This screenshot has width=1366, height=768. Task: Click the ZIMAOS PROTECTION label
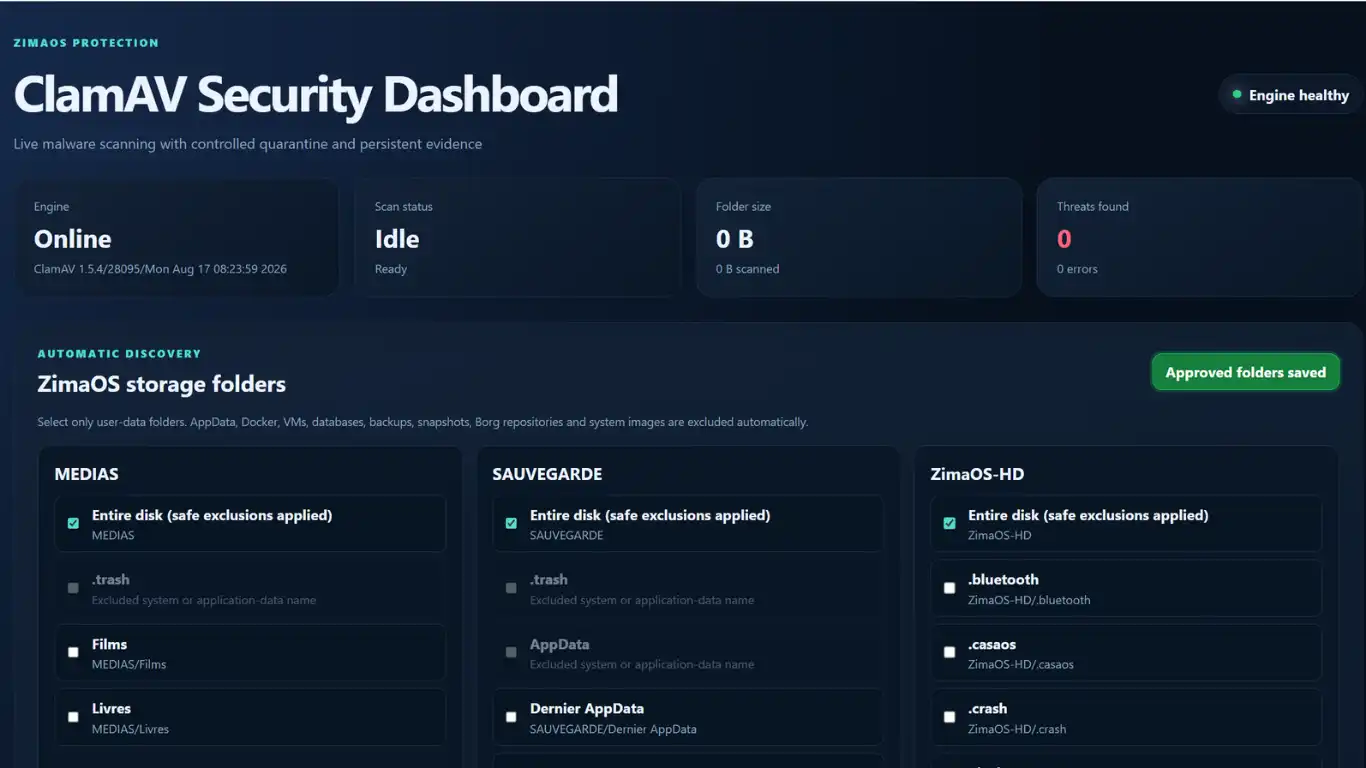(x=86, y=43)
